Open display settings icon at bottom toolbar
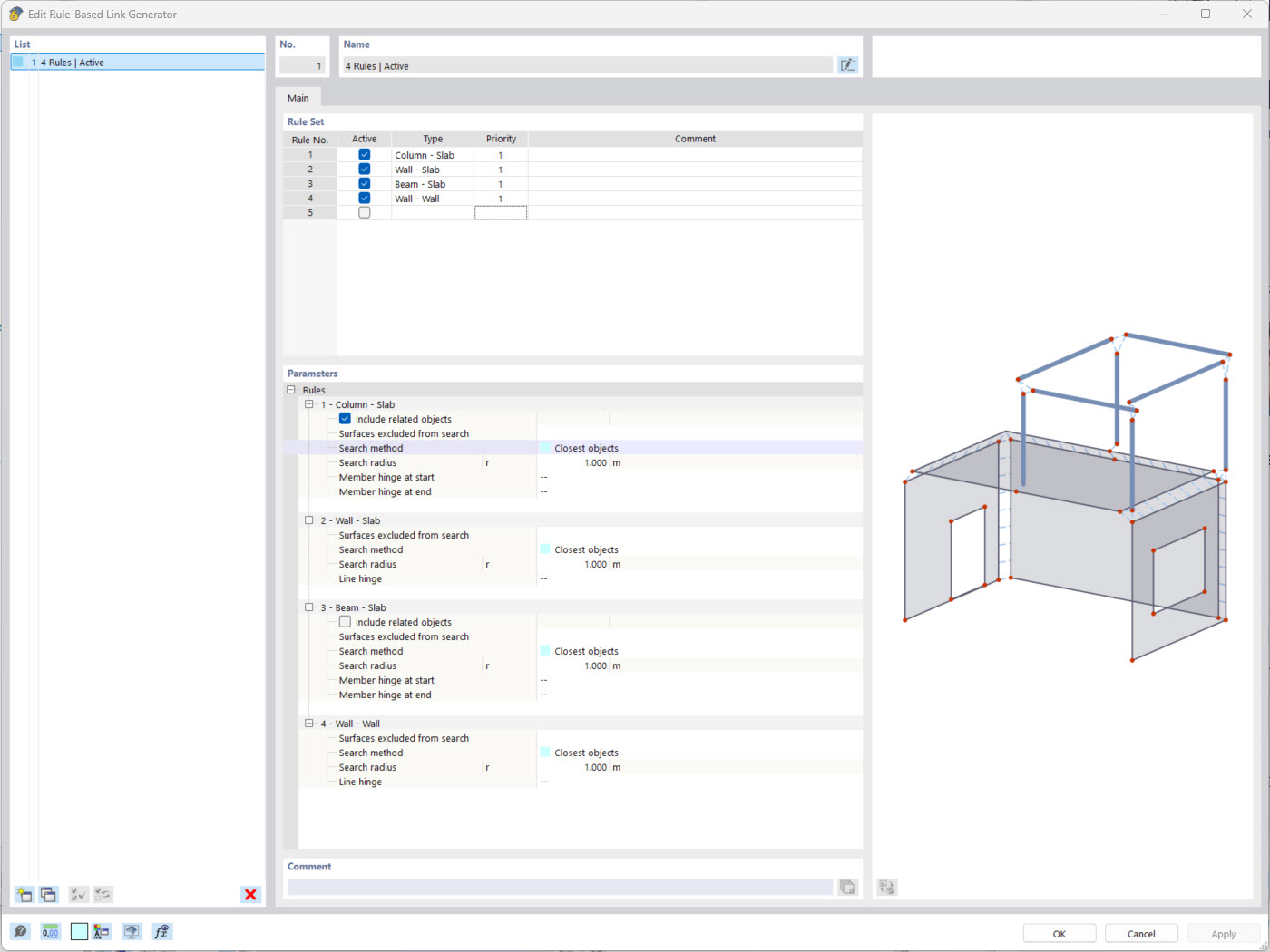Image resolution: width=1270 pixels, height=952 pixels. pyautogui.click(x=132, y=931)
